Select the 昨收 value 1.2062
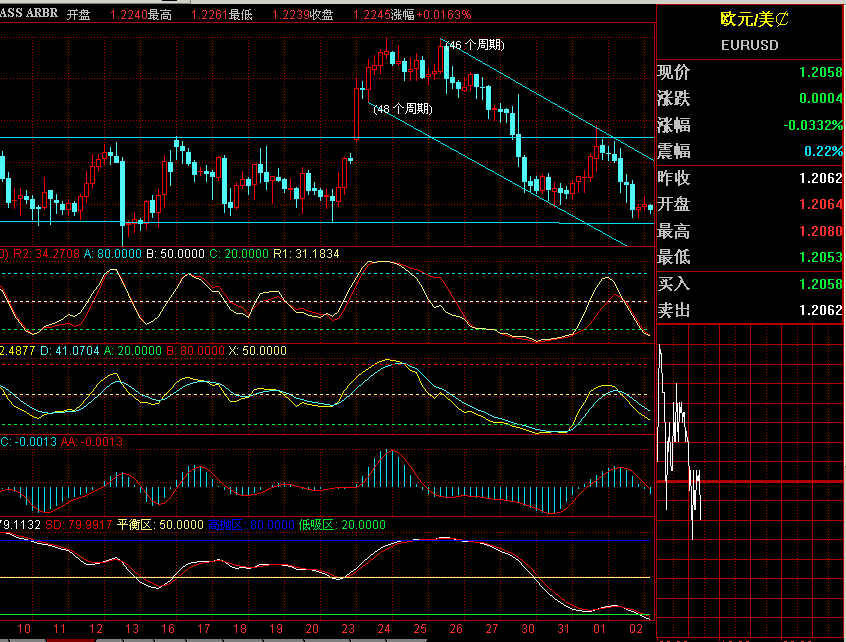The image size is (846, 642). click(820, 178)
